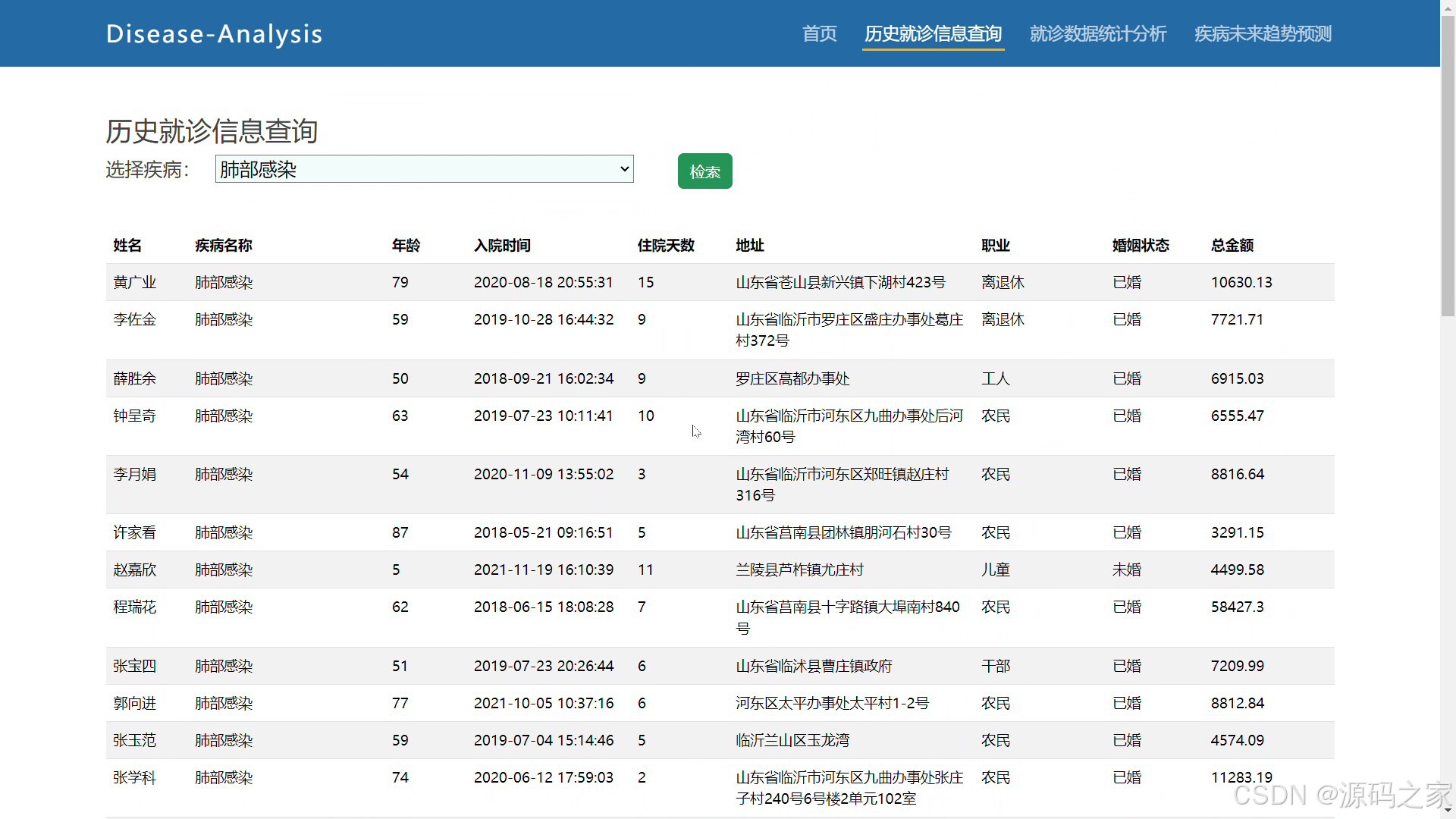
Task: Click address 罗庄区高都办事处
Action: click(792, 378)
